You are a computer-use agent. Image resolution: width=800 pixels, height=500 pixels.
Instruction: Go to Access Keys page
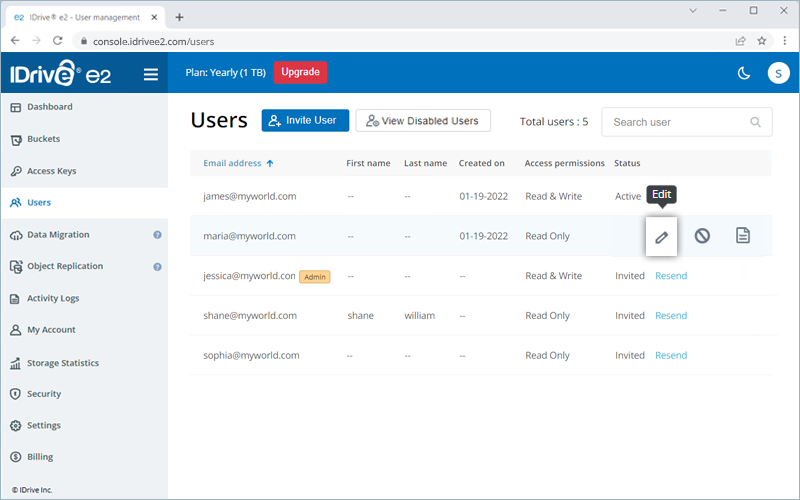tap(51, 171)
